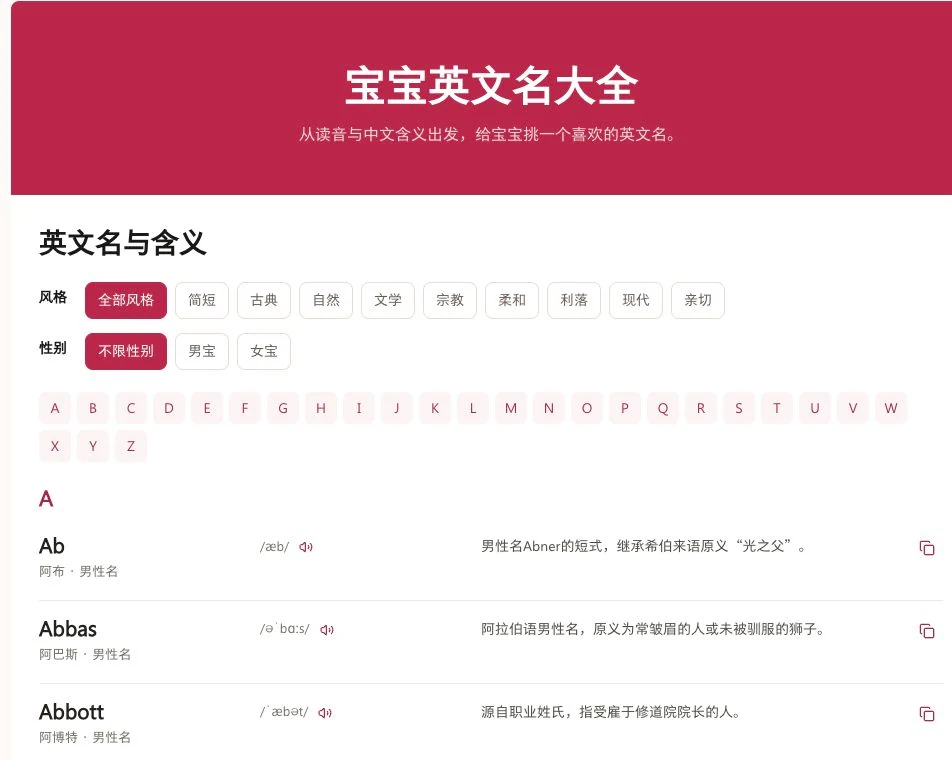Filter names by 柔和 style
The height and width of the screenshot is (760, 952).
pos(512,300)
